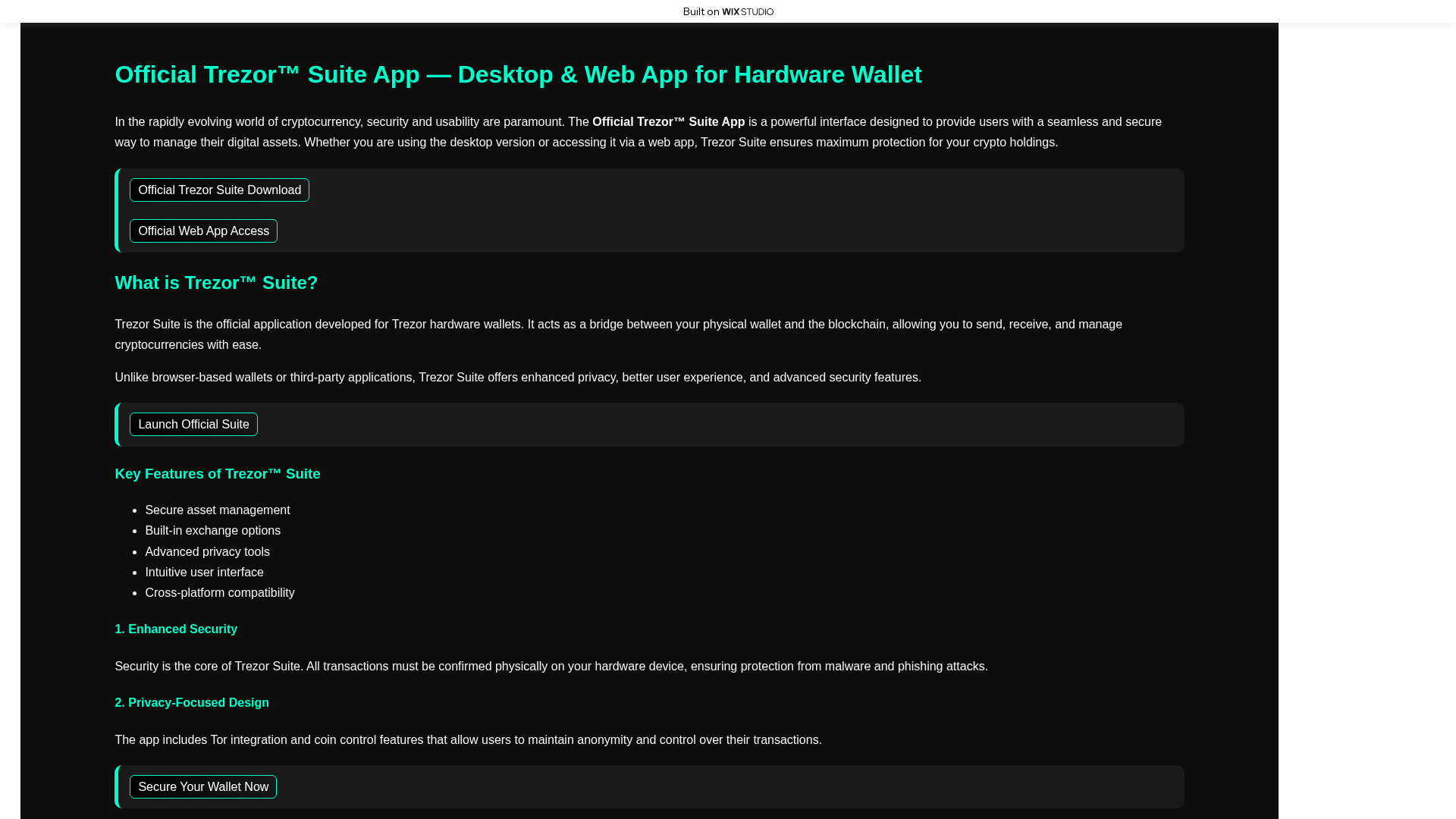Open the Built on WIX STUDIO link

click(727, 11)
